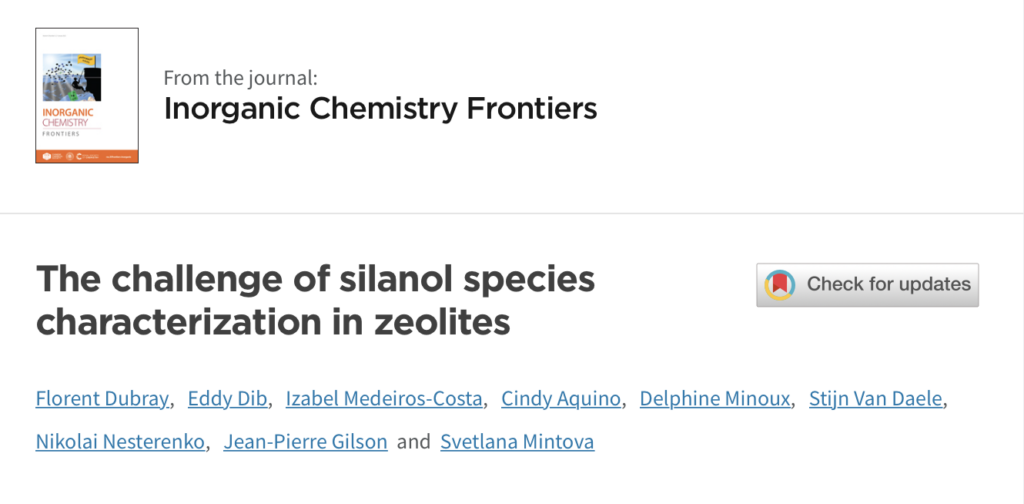This screenshot has height=504, width=1024.
Task: Click the Inorganic Chemistry Frontiers cover thumbnail
Action: click(87, 95)
